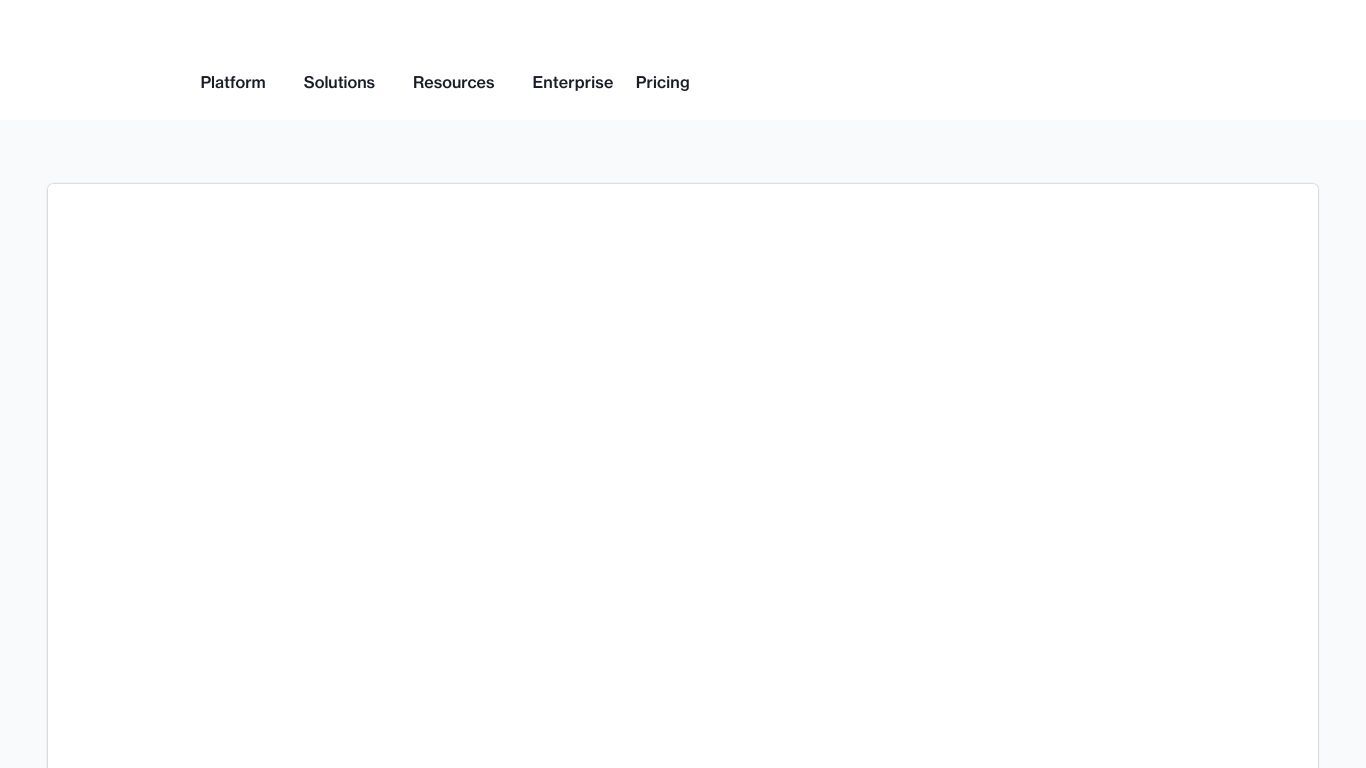Open the Solutions menu
This screenshot has height=768, width=1366.
pyautogui.click(x=339, y=82)
